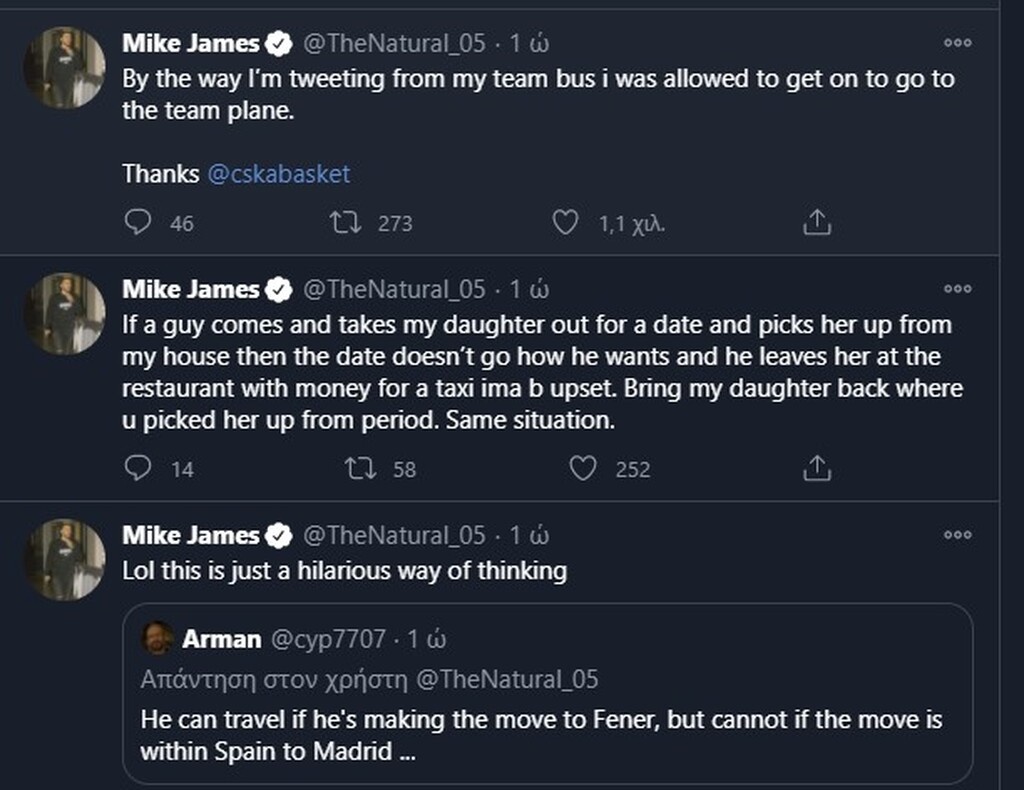Viewport: 1024px width, 790px height.
Task: Click Arman's small avatar in quoted tweet
Action: tap(157, 637)
